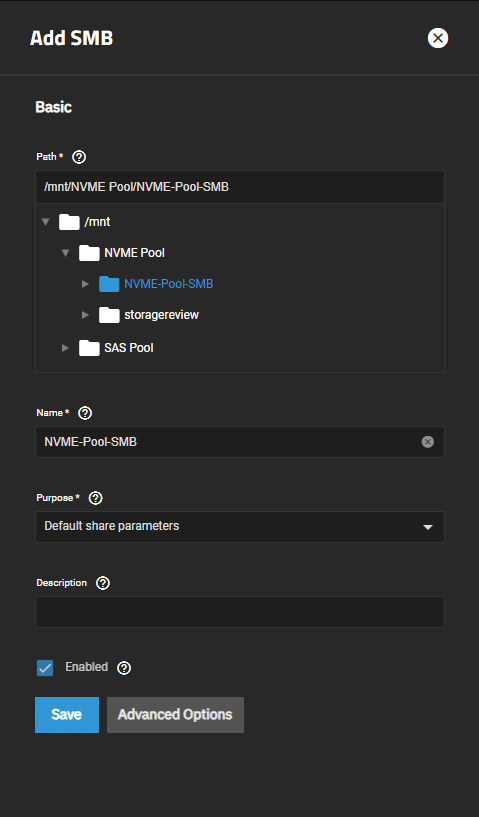
Task: Expand the storagereview folder arrow
Action: [85, 315]
